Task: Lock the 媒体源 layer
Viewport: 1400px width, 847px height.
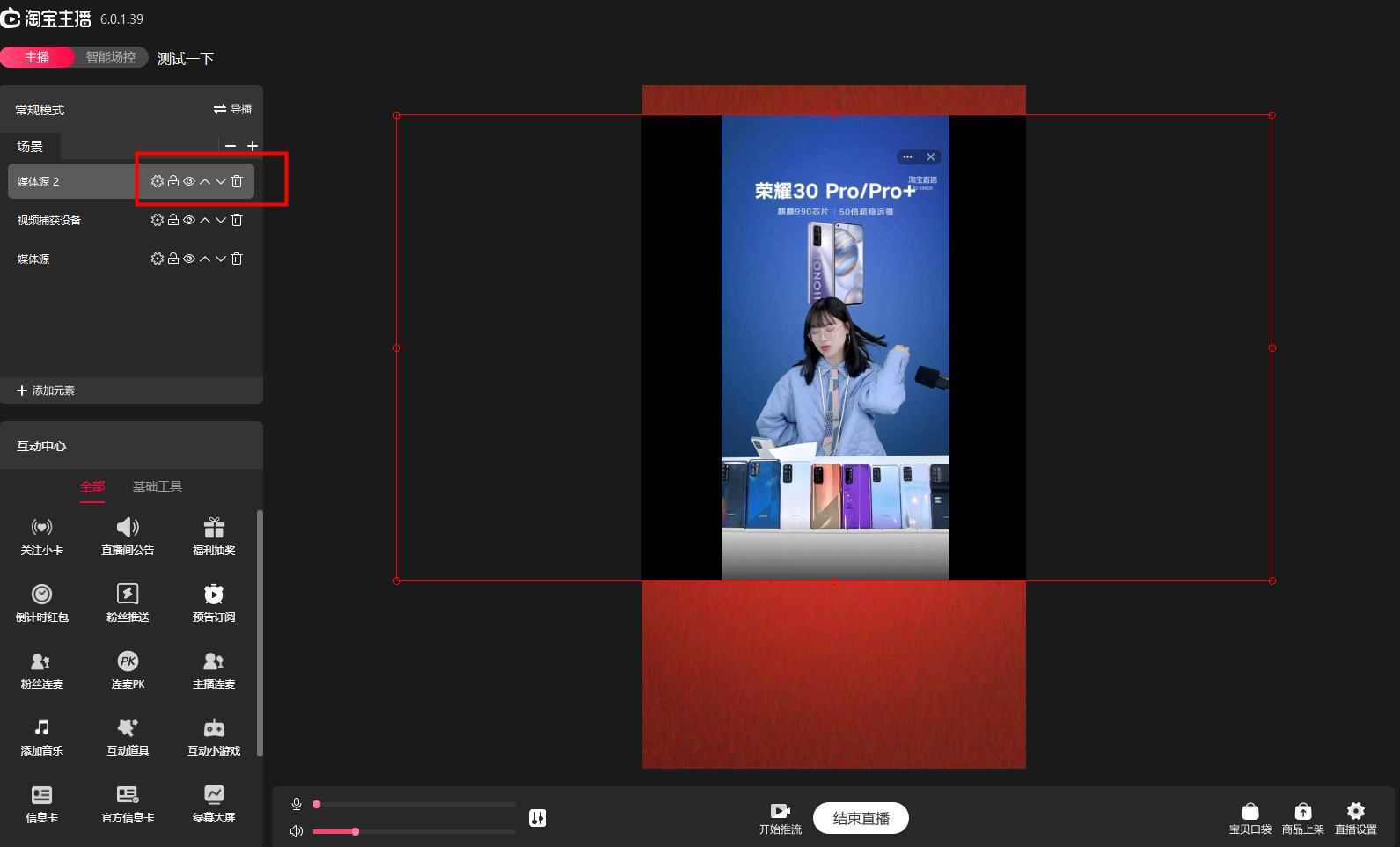Action: (x=173, y=259)
